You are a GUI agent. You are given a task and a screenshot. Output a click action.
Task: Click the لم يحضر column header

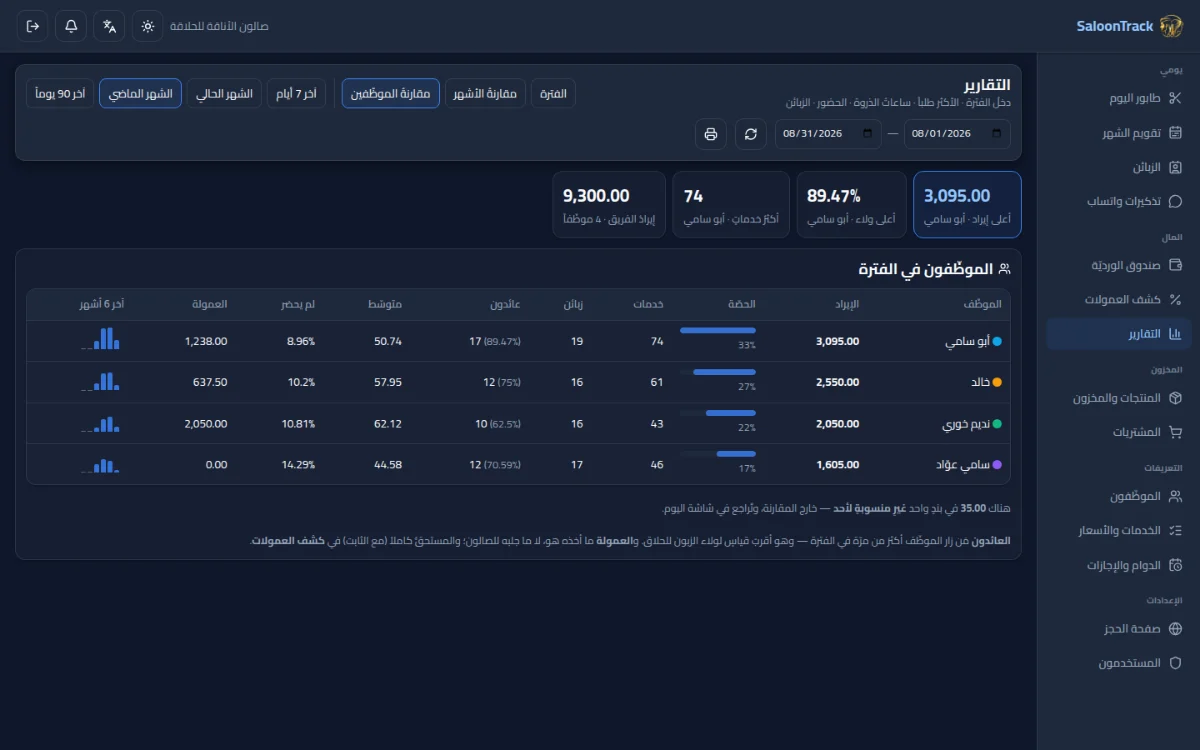coord(297,304)
